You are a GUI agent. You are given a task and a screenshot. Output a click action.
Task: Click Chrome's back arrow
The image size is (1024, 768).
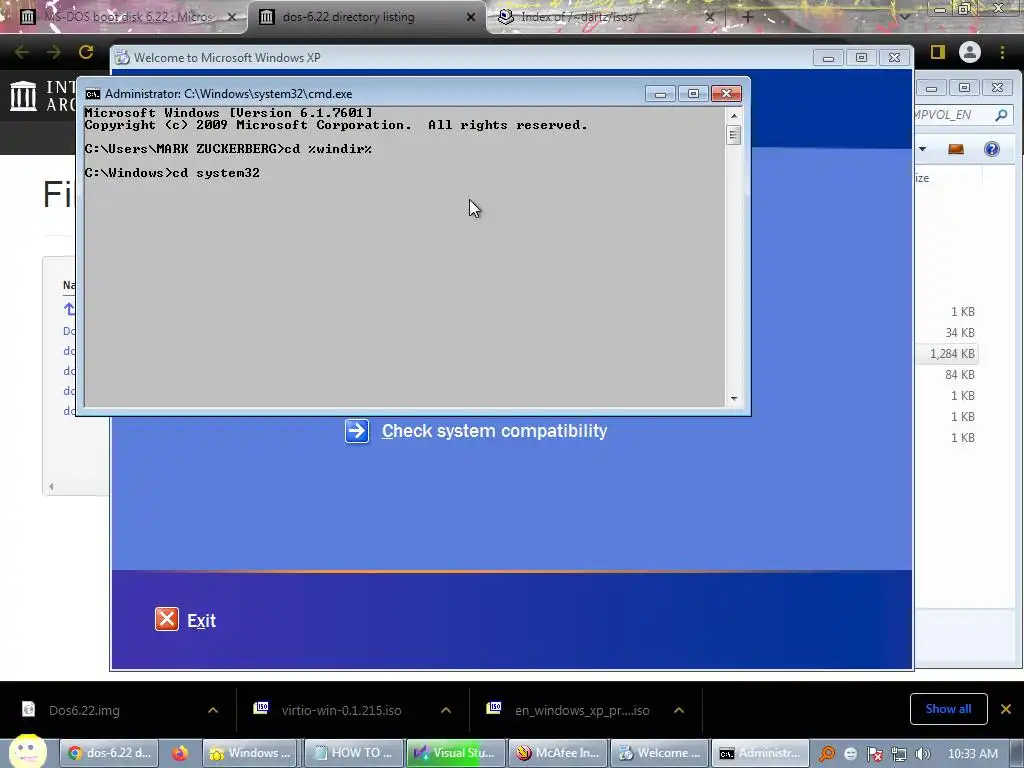22,52
